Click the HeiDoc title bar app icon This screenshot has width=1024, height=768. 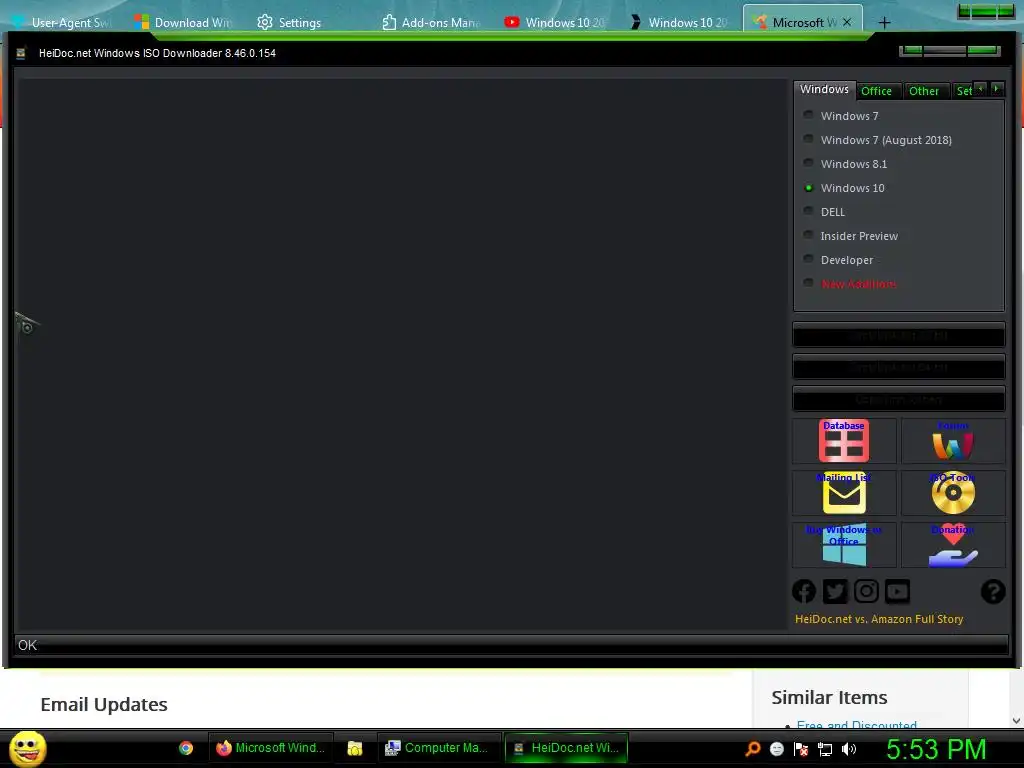click(x=21, y=54)
